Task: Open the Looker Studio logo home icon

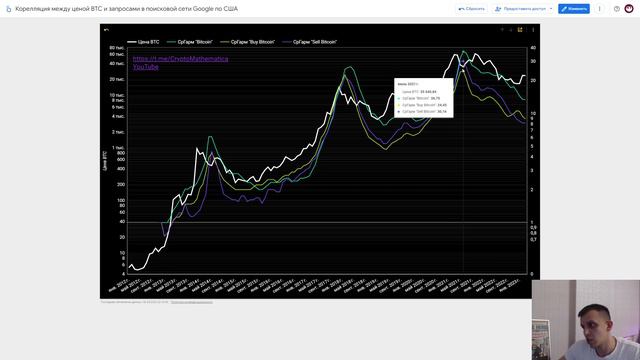Action: pyautogui.click(x=8, y=9)
